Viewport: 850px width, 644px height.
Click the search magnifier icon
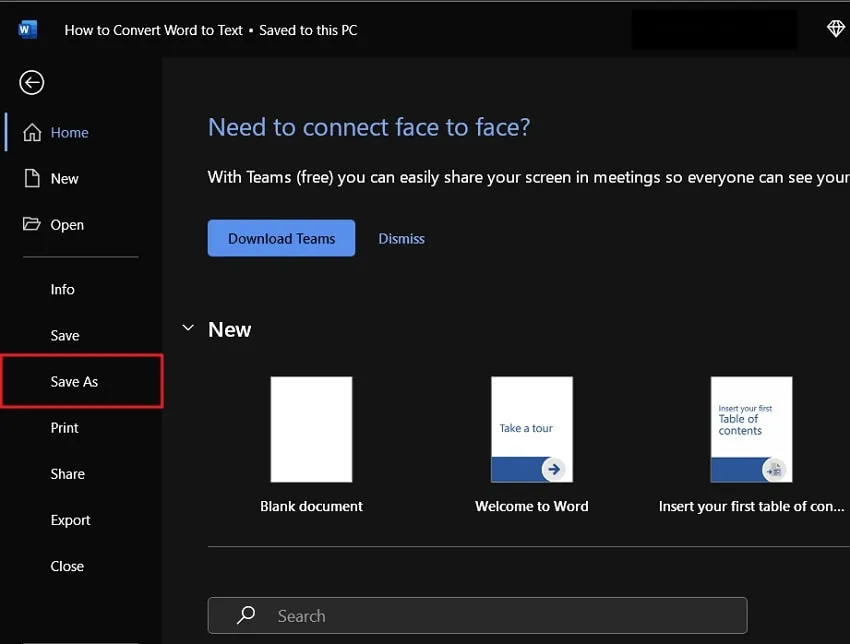click(x=247, y=616)
